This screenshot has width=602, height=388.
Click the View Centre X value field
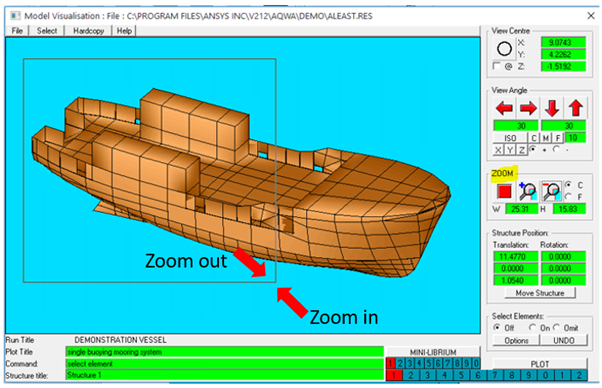(x=563, y=42)
